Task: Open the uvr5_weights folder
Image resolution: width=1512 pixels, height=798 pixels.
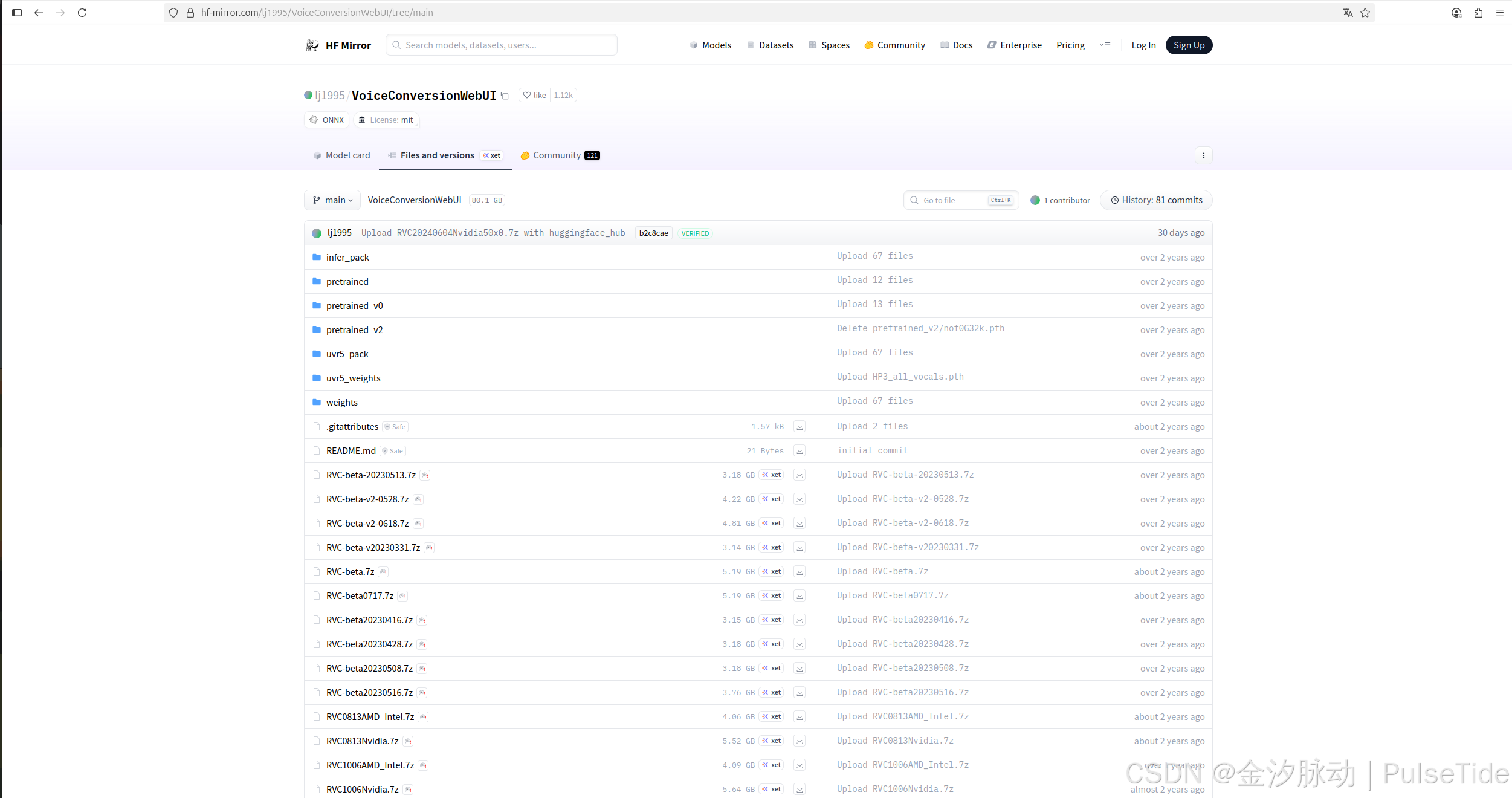Action: pos(354,378)
